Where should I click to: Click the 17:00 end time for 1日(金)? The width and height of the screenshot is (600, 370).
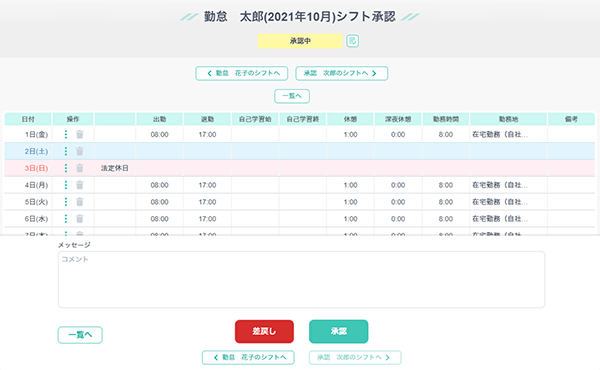click(x=207, y=135)
